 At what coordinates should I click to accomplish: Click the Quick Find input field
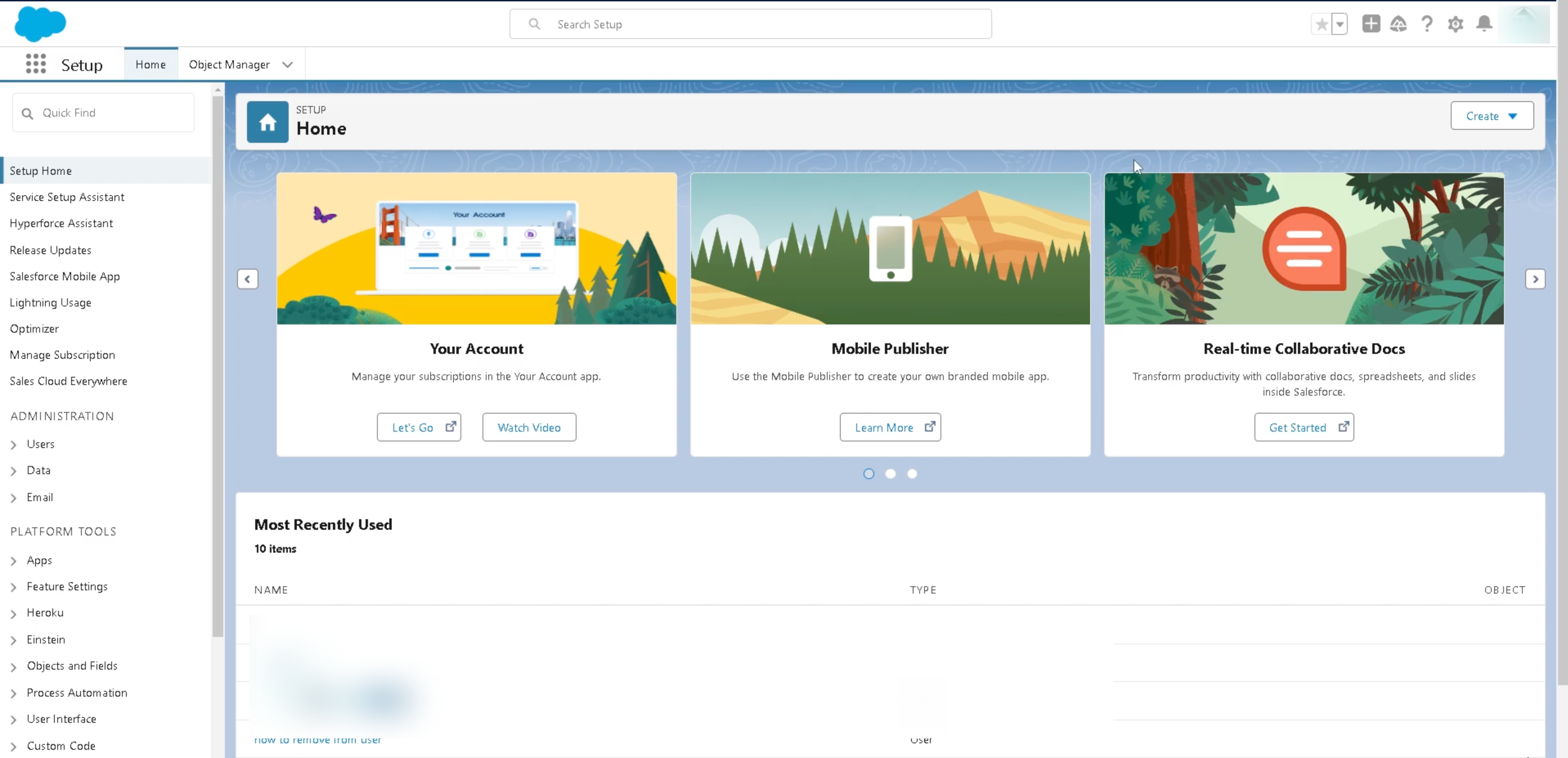(x=104, y=113)
